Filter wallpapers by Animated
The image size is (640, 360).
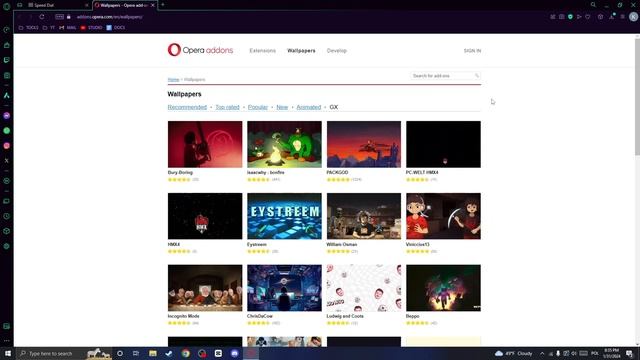309,107
